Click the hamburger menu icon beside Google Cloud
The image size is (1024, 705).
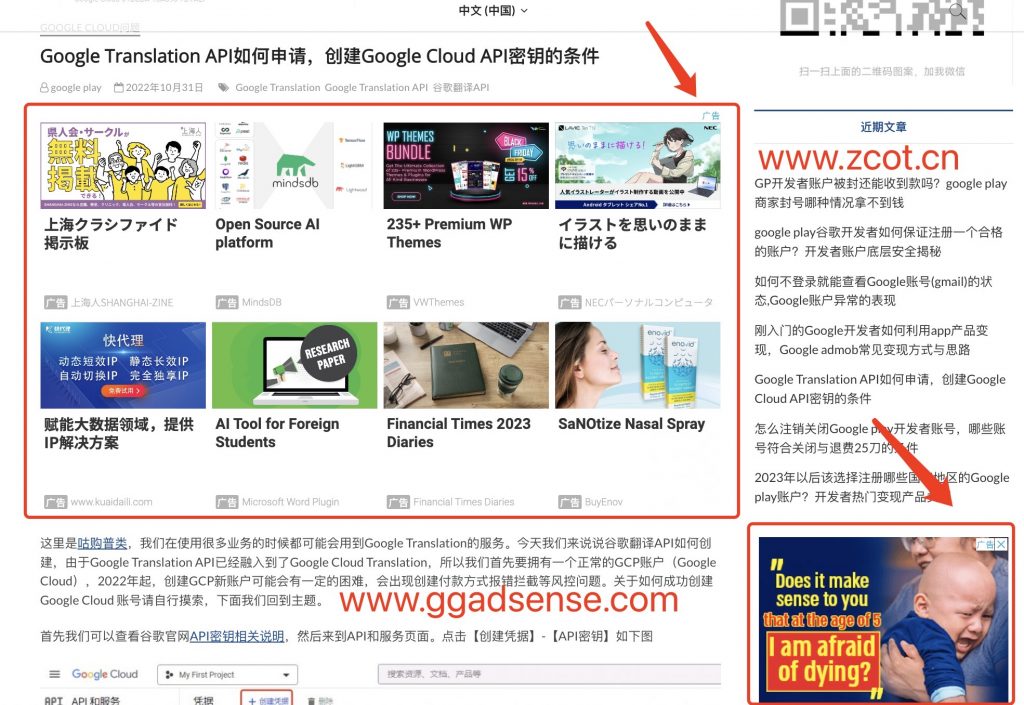click(x=55, y=674)
